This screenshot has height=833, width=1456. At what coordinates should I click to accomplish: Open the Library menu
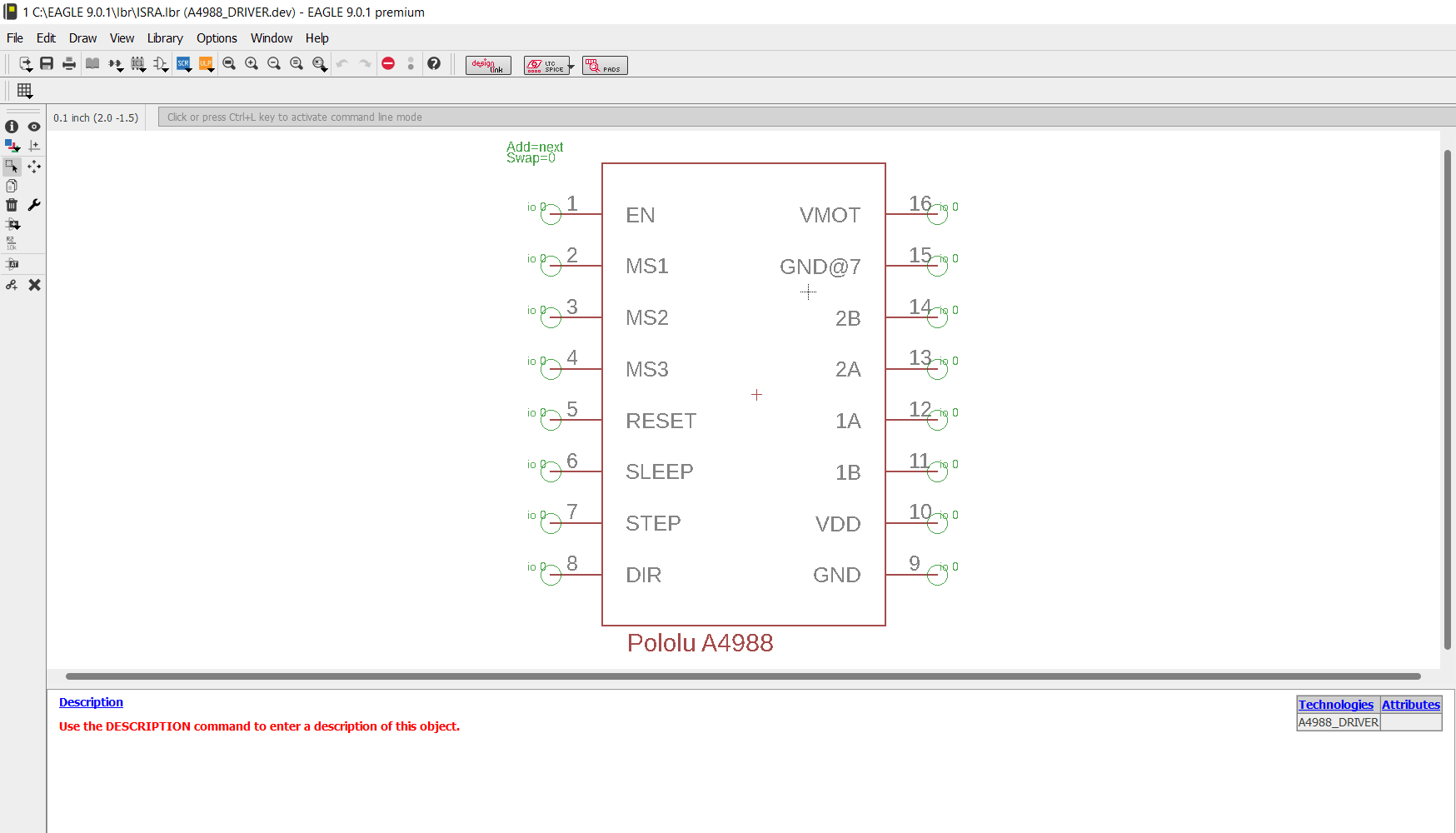coord(165,38)
